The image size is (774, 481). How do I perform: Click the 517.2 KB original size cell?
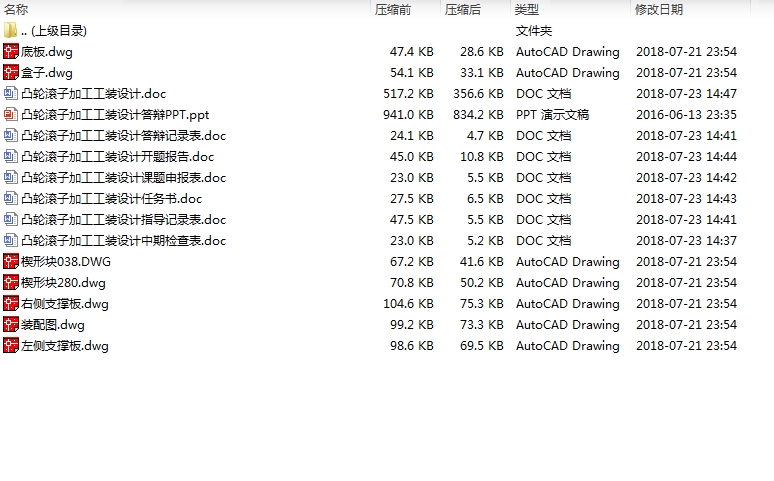click(408, 94)
